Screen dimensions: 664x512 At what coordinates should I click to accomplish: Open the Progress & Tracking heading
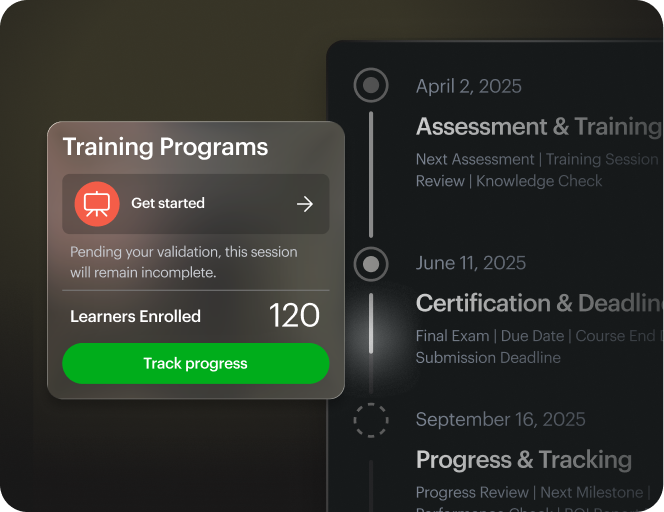pyautogui.click(x=523, y=460)
